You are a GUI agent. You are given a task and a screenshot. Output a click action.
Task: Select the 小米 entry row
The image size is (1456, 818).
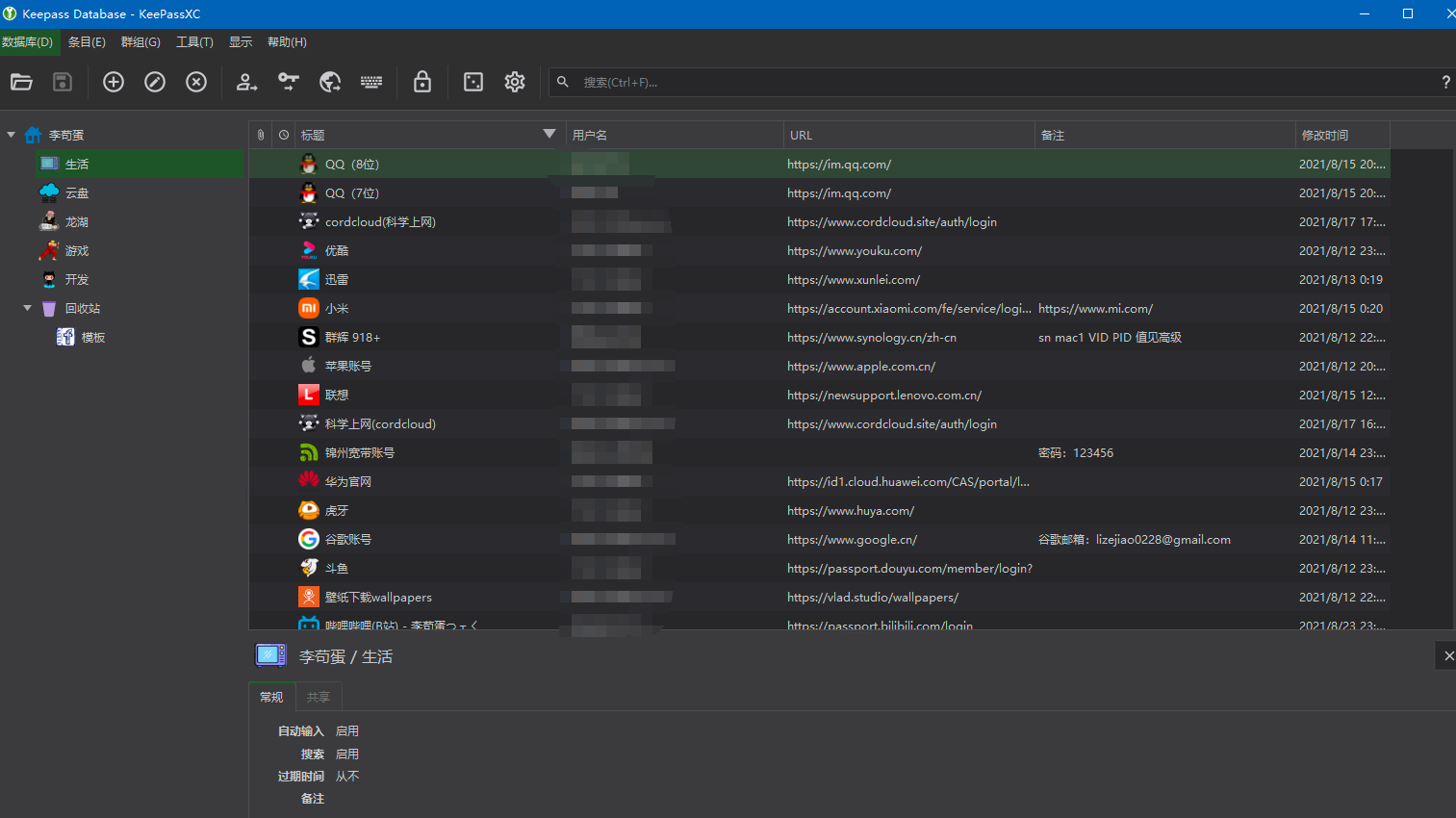(819, 308)
